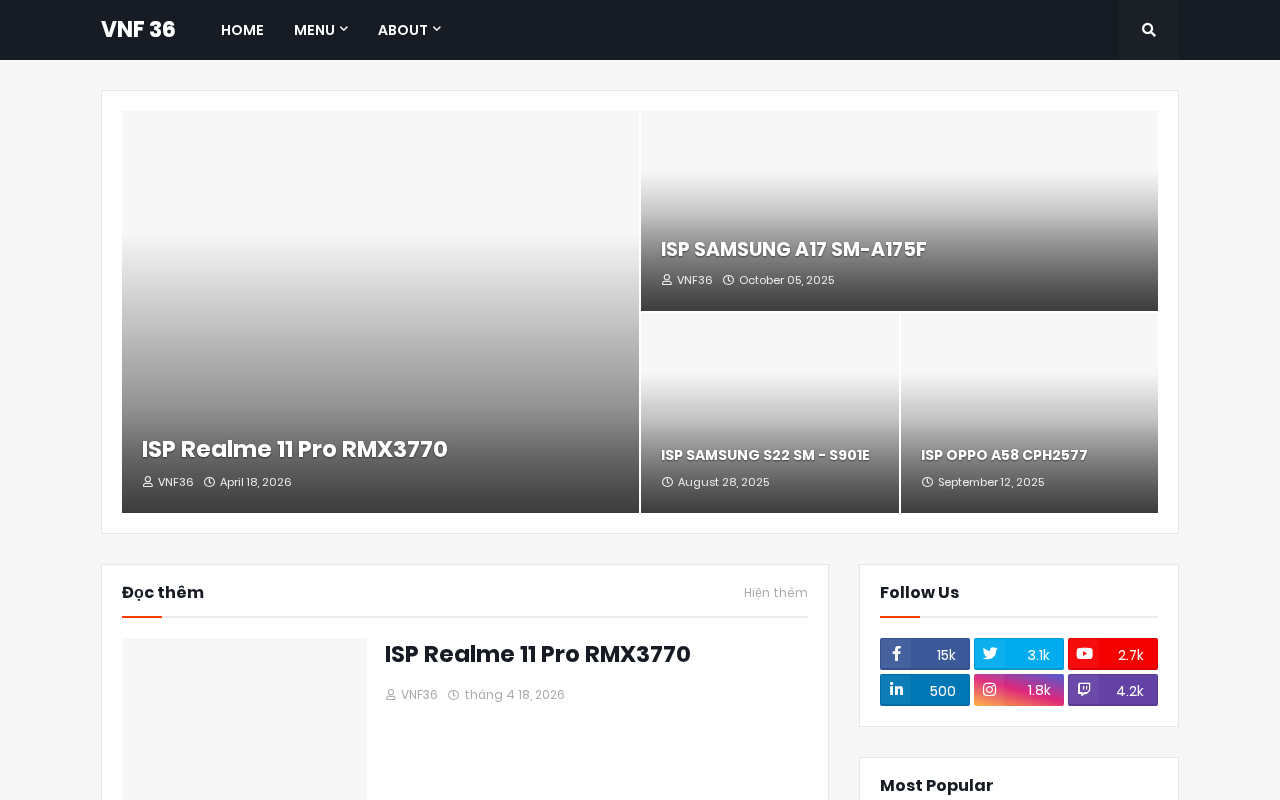
Task: Open the Facebook follow button showing 15k
Action: (925, 654)
